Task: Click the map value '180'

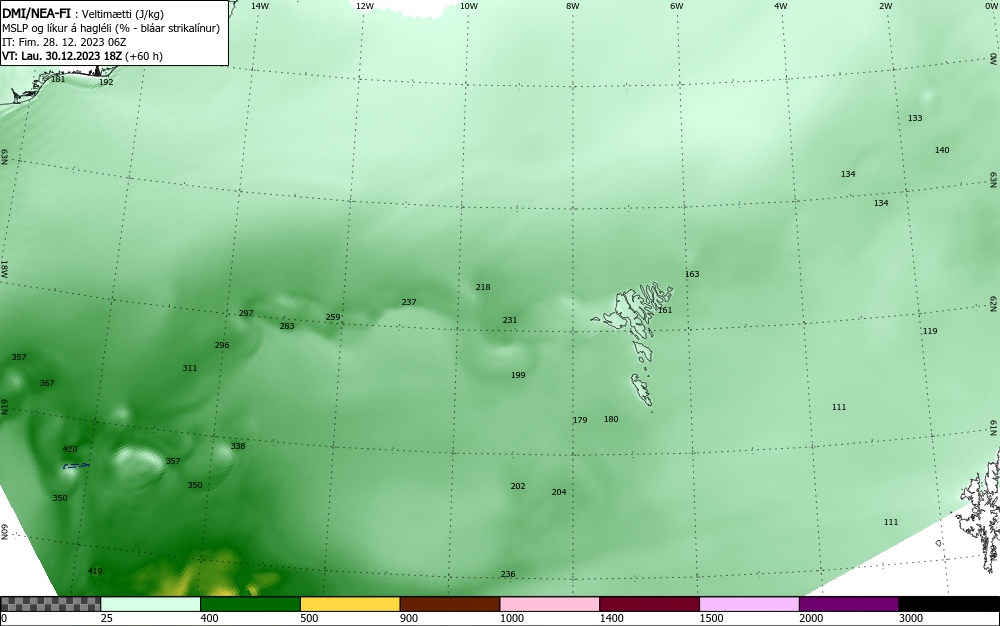Action: click(611, 419)
